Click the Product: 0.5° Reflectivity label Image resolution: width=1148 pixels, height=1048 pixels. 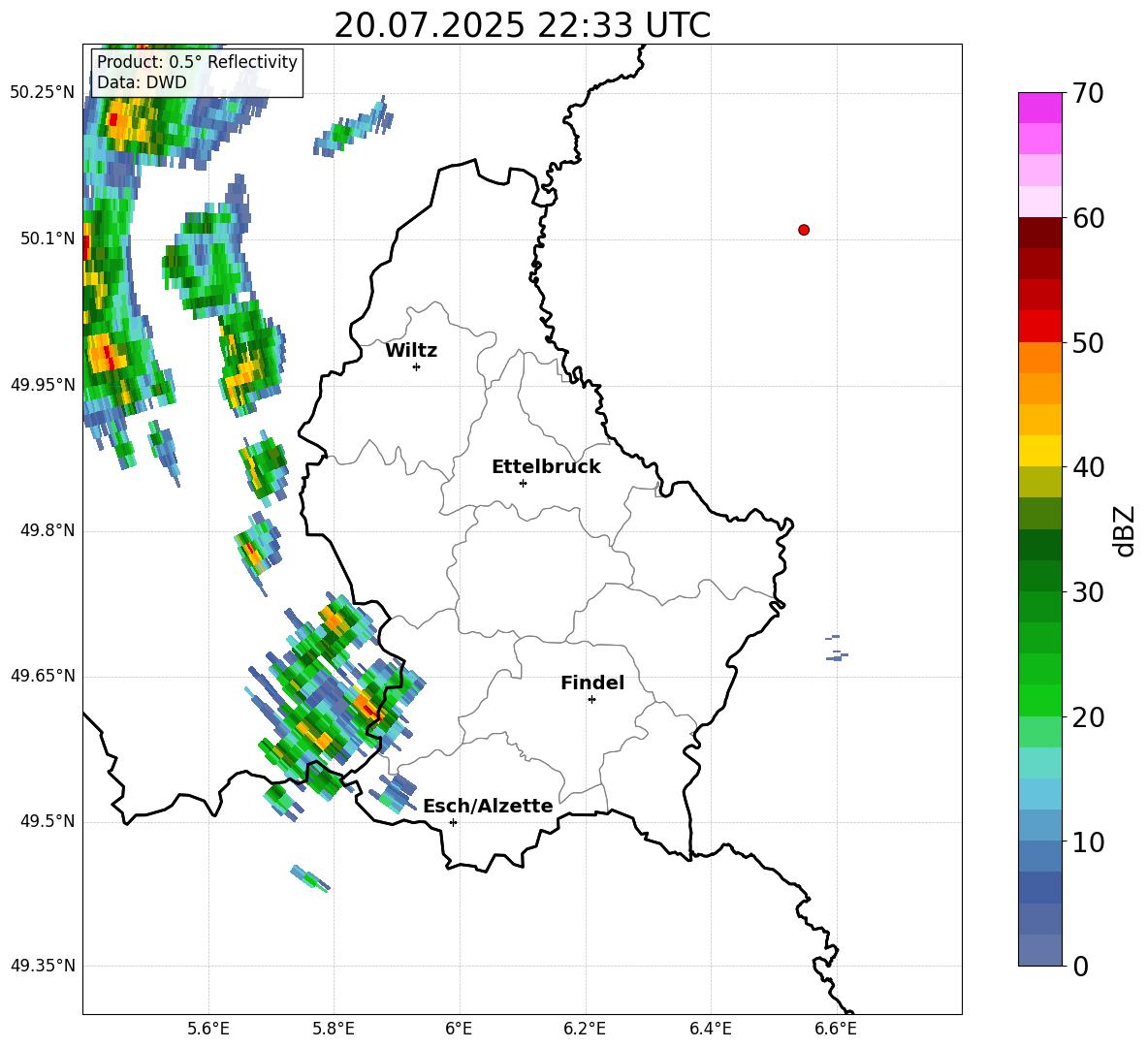197,61
